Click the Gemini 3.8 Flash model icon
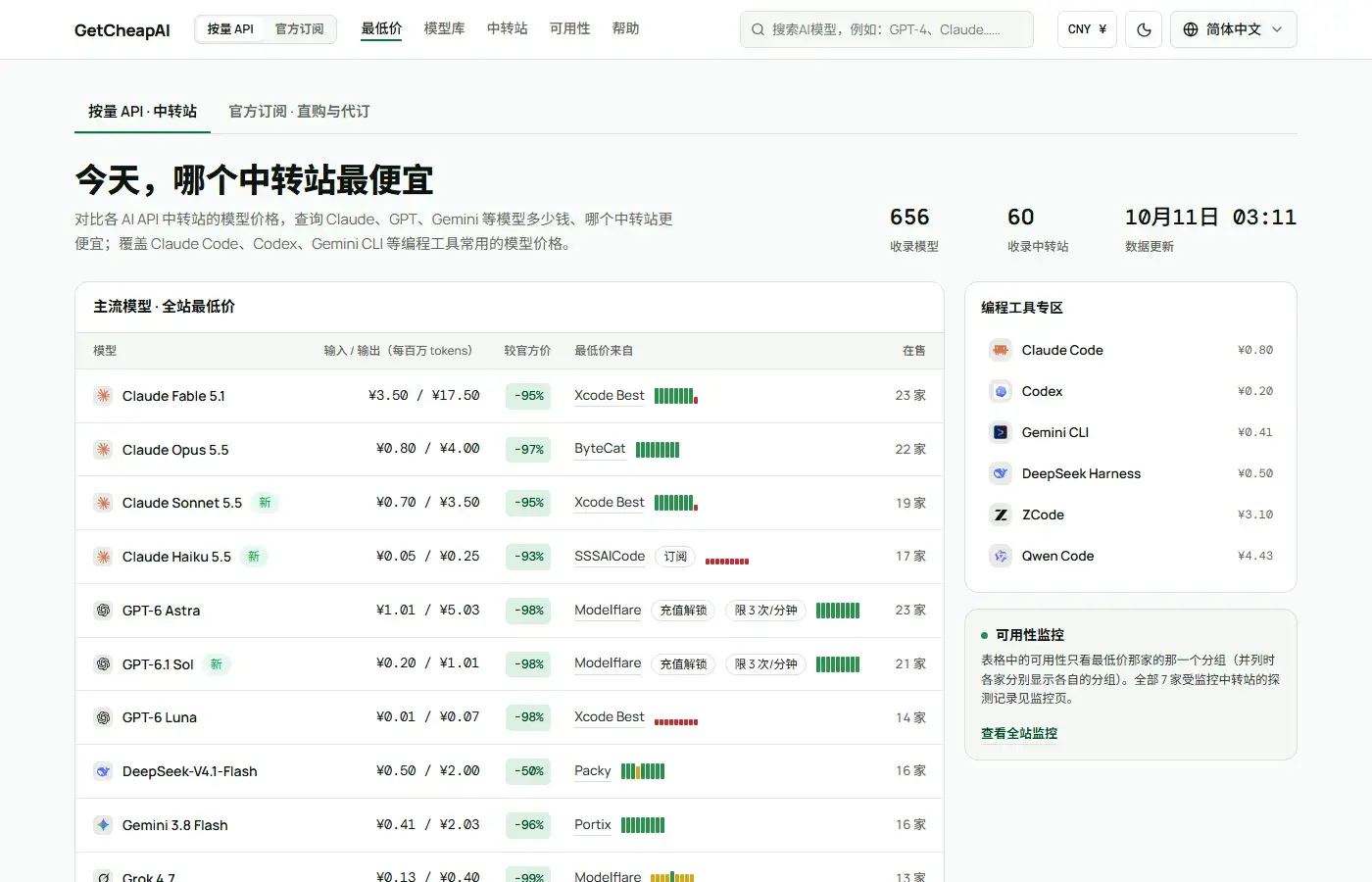Image resolution: width=1372 pixels, height=882 pixels. pos(103,825)
